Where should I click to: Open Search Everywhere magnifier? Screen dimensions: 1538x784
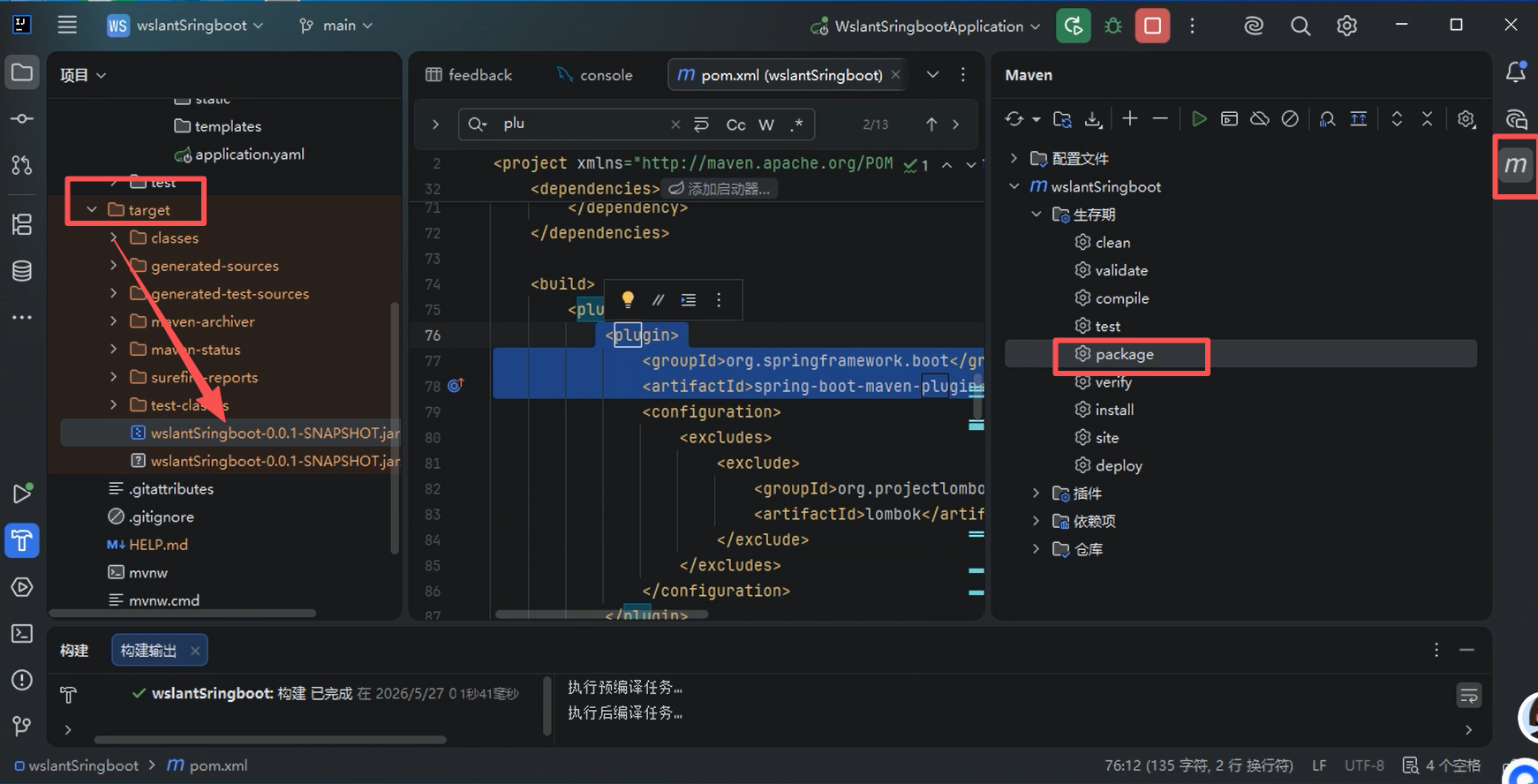tap(1301, 26)
